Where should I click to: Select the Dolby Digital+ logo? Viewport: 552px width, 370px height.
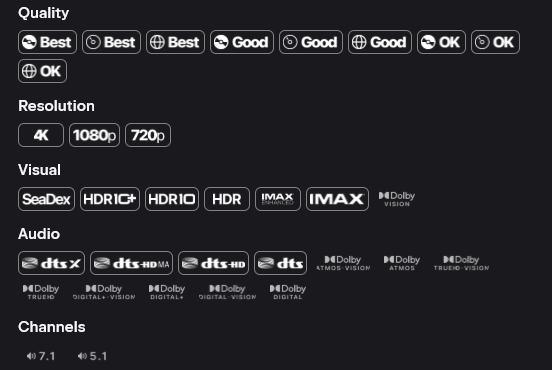(167, 292)
